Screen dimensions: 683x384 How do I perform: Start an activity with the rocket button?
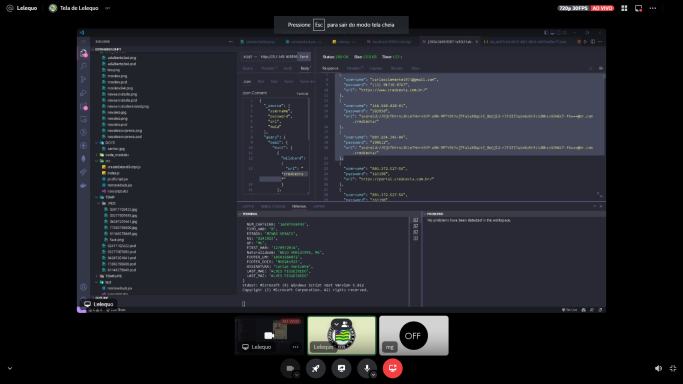click(x=316, y=368)
